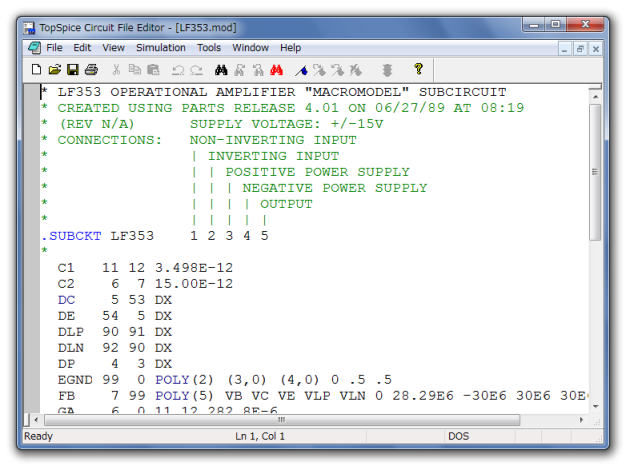Click the yellow question mark Help icon

pyautogui.click(x=418, y=69)
